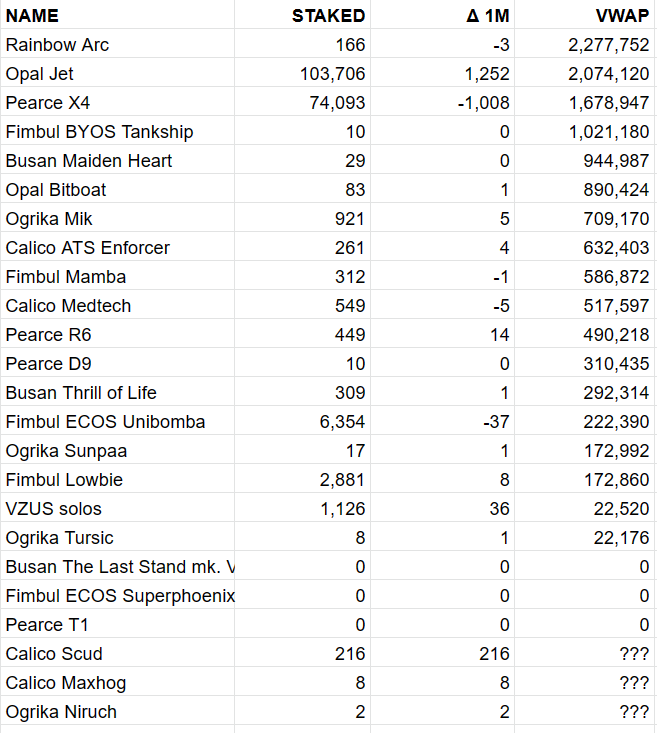The image size is (657, 733).
Task: Select the Busan The Last Stand cell
Action: (x=120, y=567)
